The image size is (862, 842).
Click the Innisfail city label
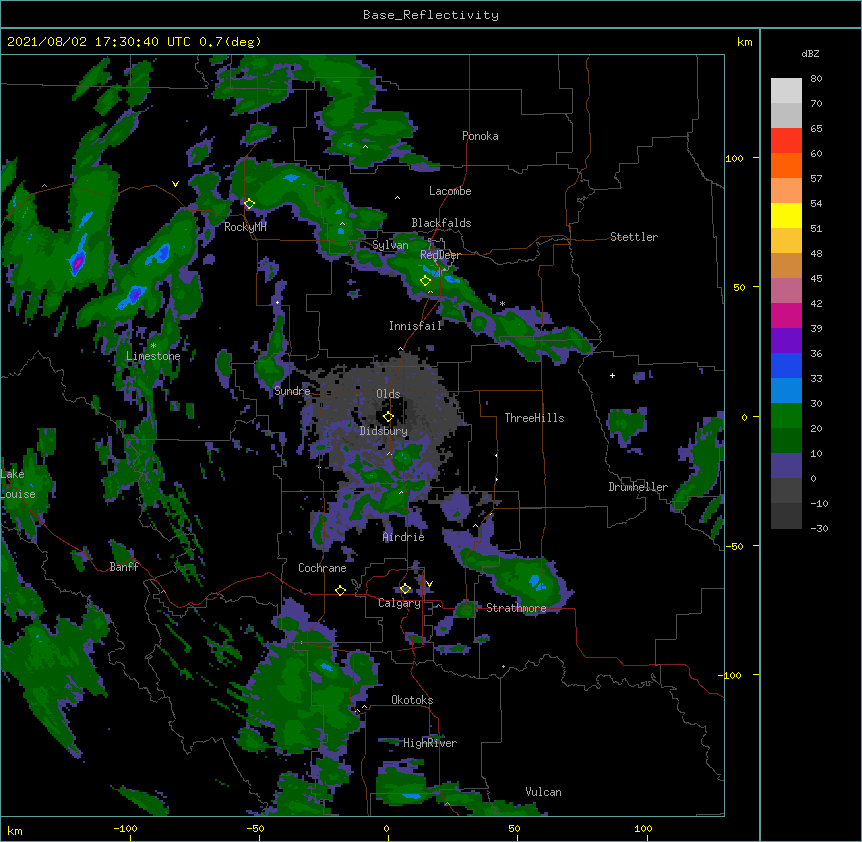(x=415, y=326)
